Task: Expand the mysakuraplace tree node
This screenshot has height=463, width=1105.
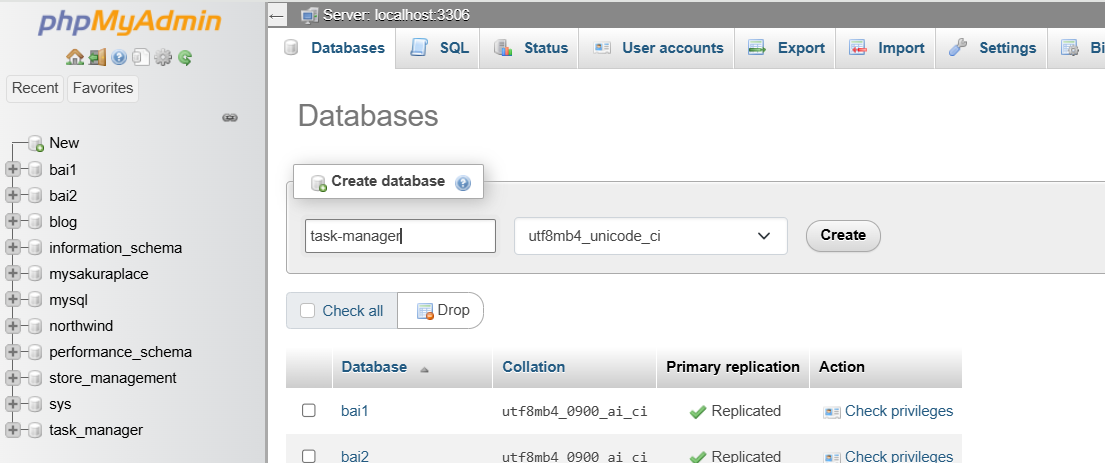Action: click(13, 274)
